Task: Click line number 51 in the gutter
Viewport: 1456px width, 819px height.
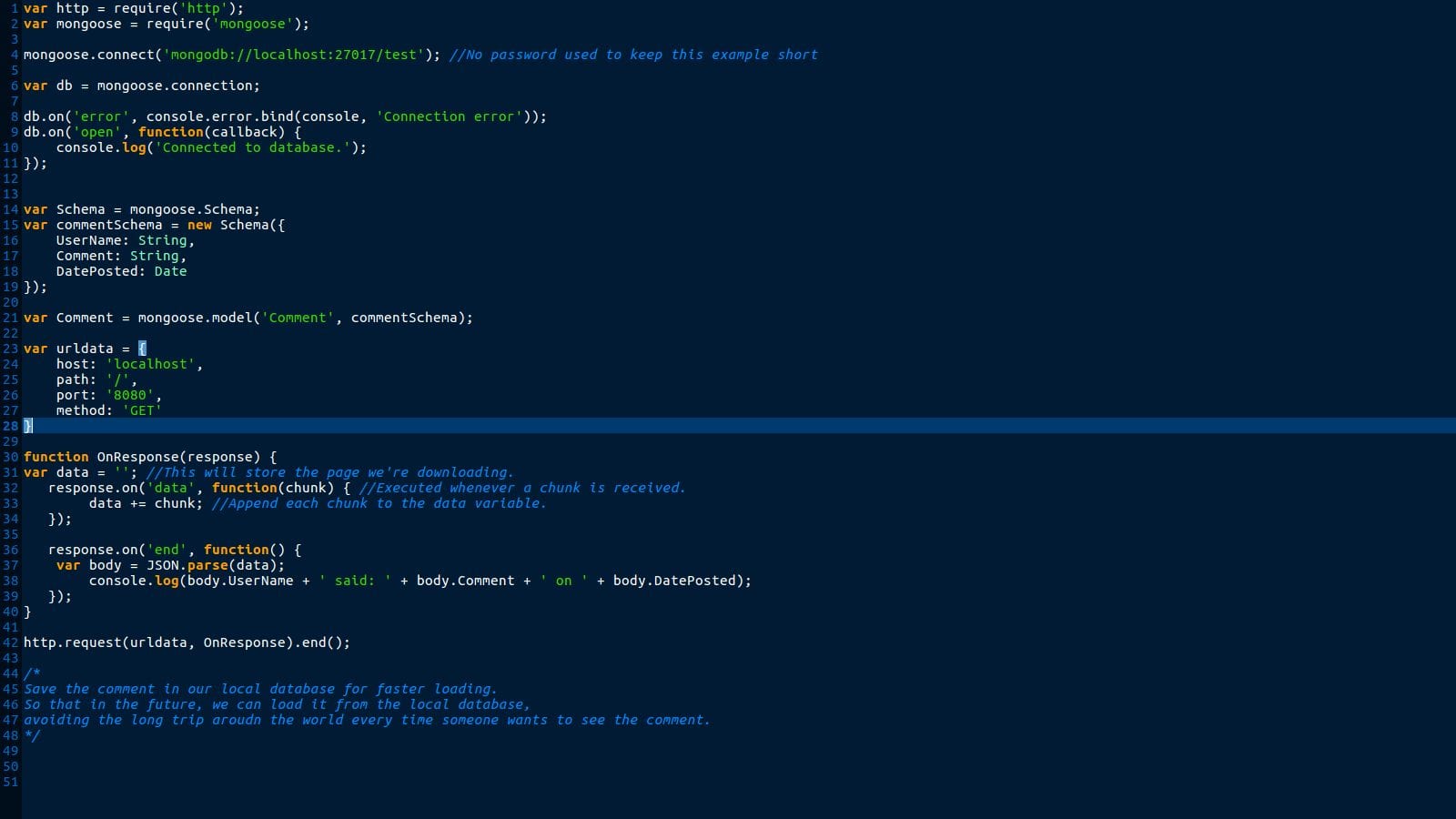Action: pos(10,782)
